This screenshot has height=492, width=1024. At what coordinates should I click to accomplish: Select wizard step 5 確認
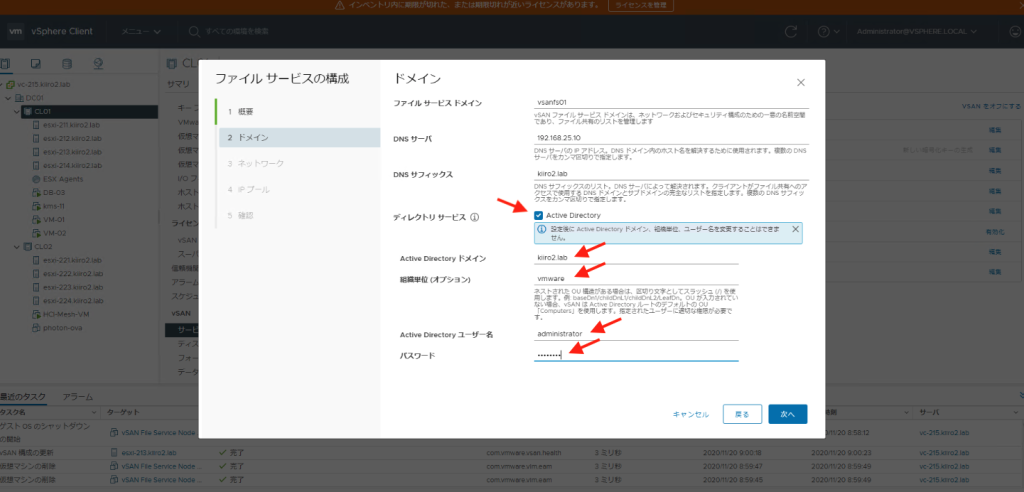(x=298, y=215)
